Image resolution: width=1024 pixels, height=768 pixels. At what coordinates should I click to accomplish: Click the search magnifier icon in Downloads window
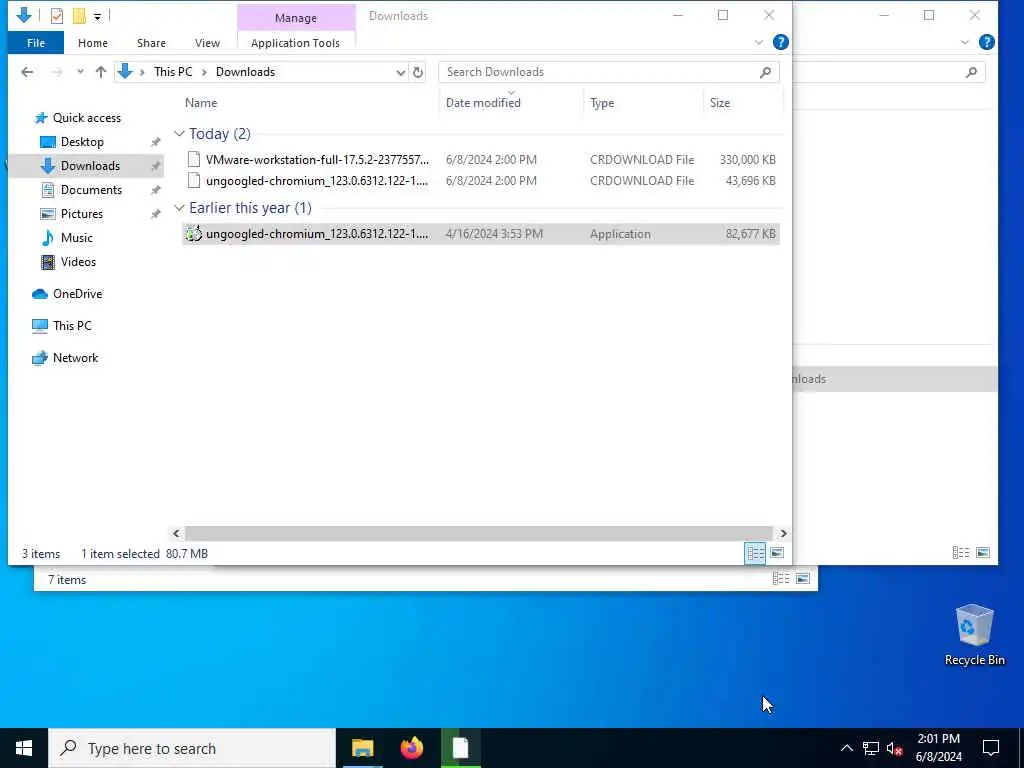tap(765, 72)
